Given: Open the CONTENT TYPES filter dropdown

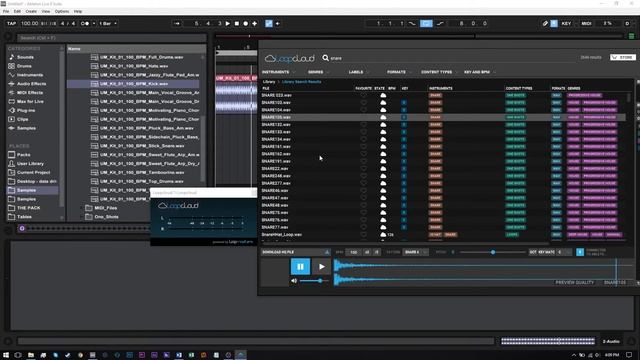Looking at the screenshot, I should click(x=439, y=72).
